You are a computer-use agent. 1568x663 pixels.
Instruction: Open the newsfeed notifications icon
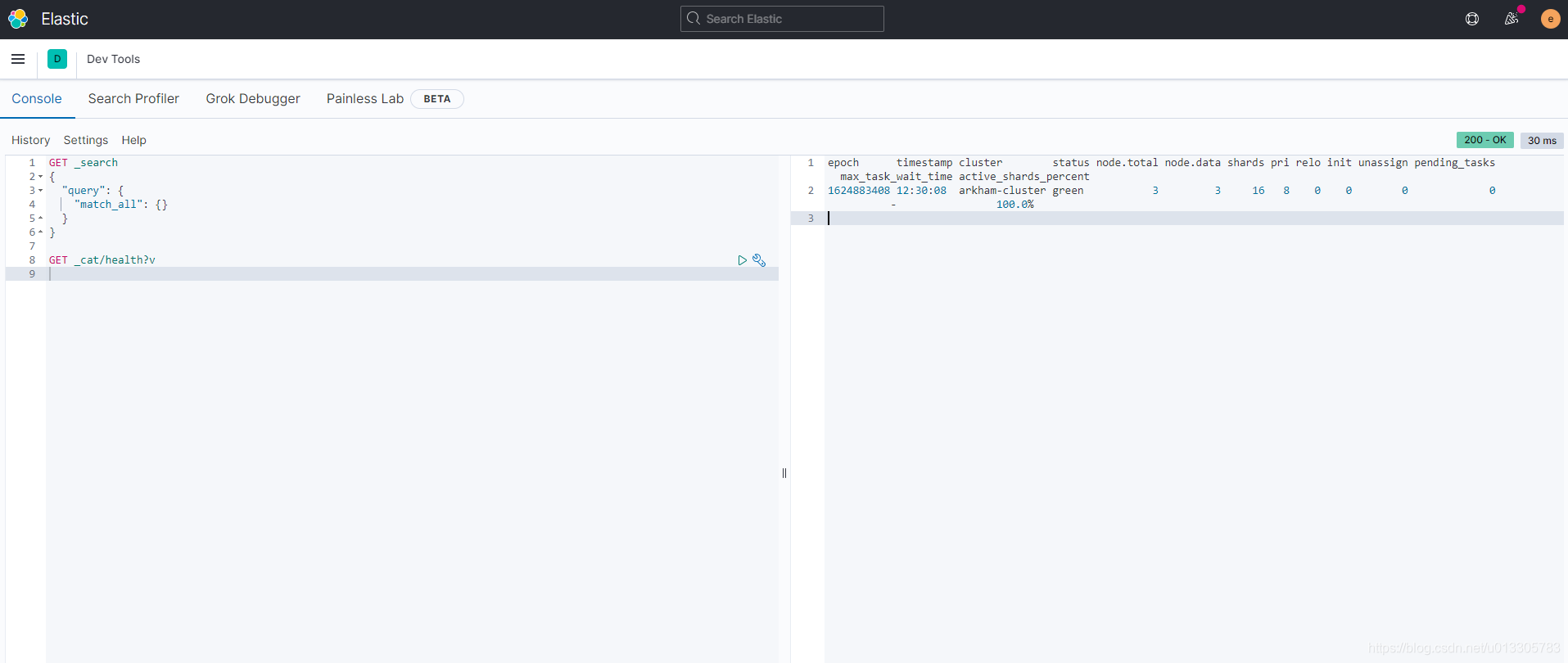[x=1512, y=19]
